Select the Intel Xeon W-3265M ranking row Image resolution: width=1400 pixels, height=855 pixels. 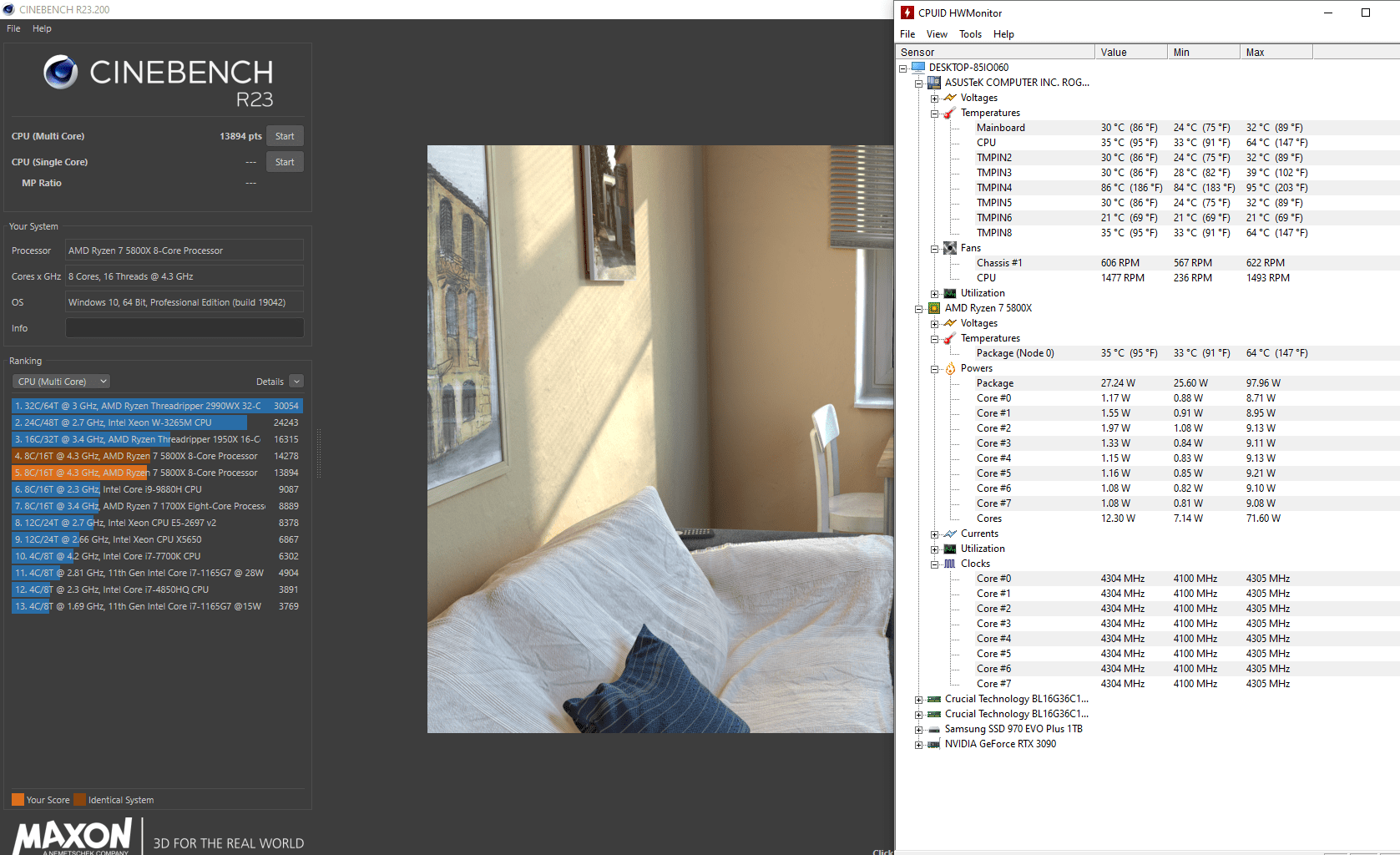pyautogui.click(x=157, y=422)
